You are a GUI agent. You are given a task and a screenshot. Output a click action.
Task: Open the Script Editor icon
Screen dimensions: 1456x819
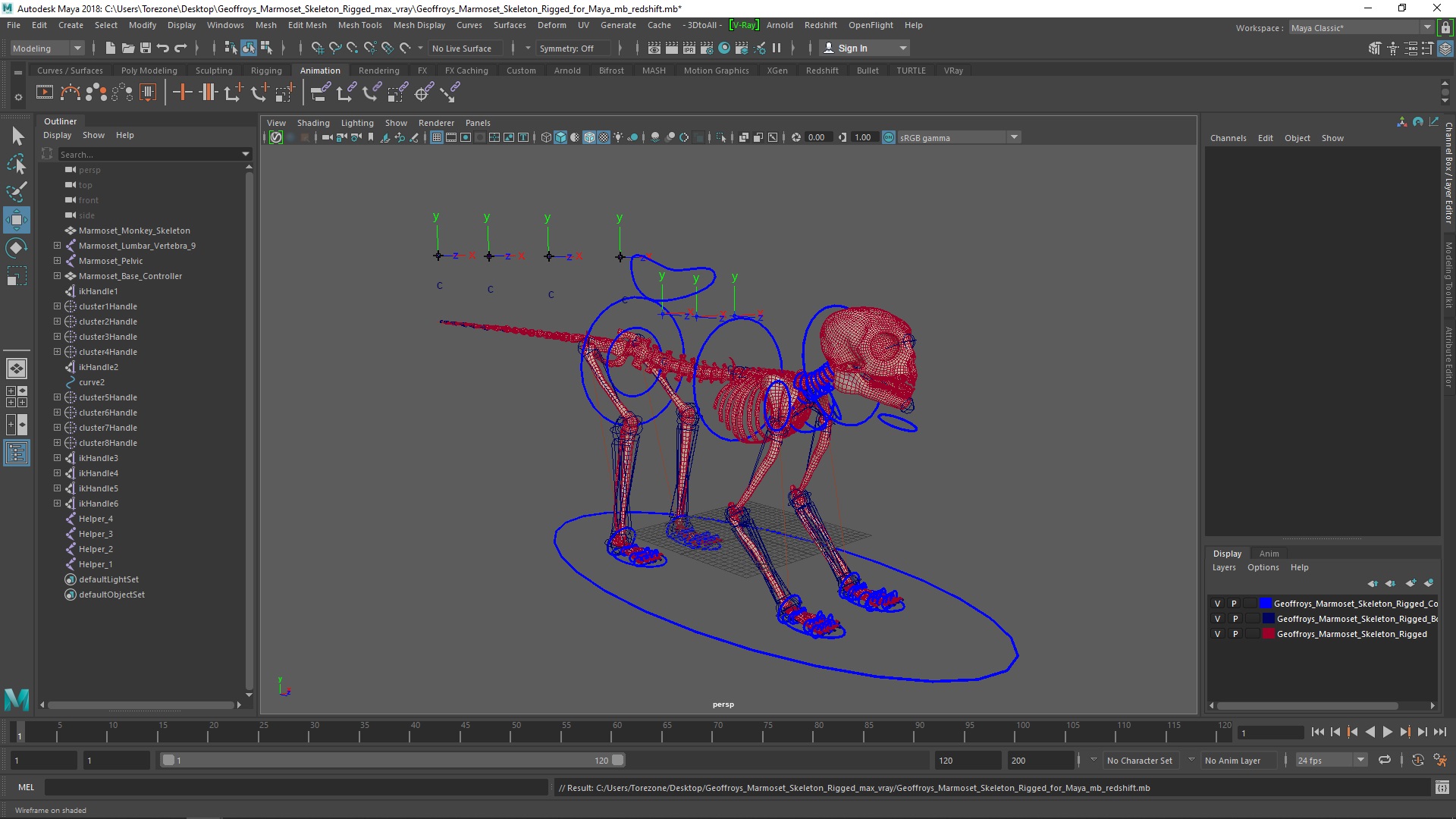pyautogui.click(x=1442, y=788)
